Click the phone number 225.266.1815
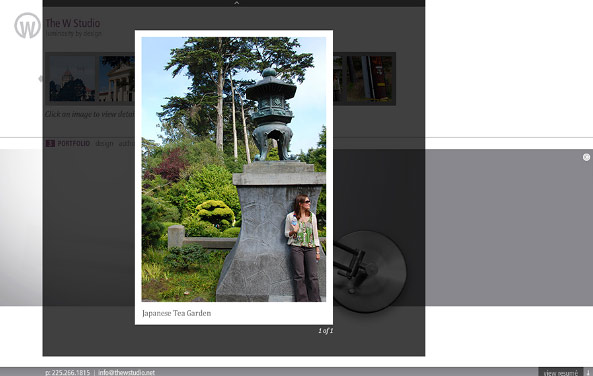This screenshot has height=376, width=593. click(68, 373)
